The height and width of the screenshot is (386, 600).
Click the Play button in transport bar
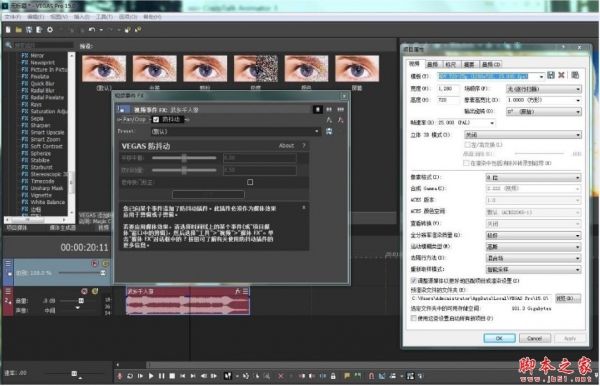(x=151, y=376)
